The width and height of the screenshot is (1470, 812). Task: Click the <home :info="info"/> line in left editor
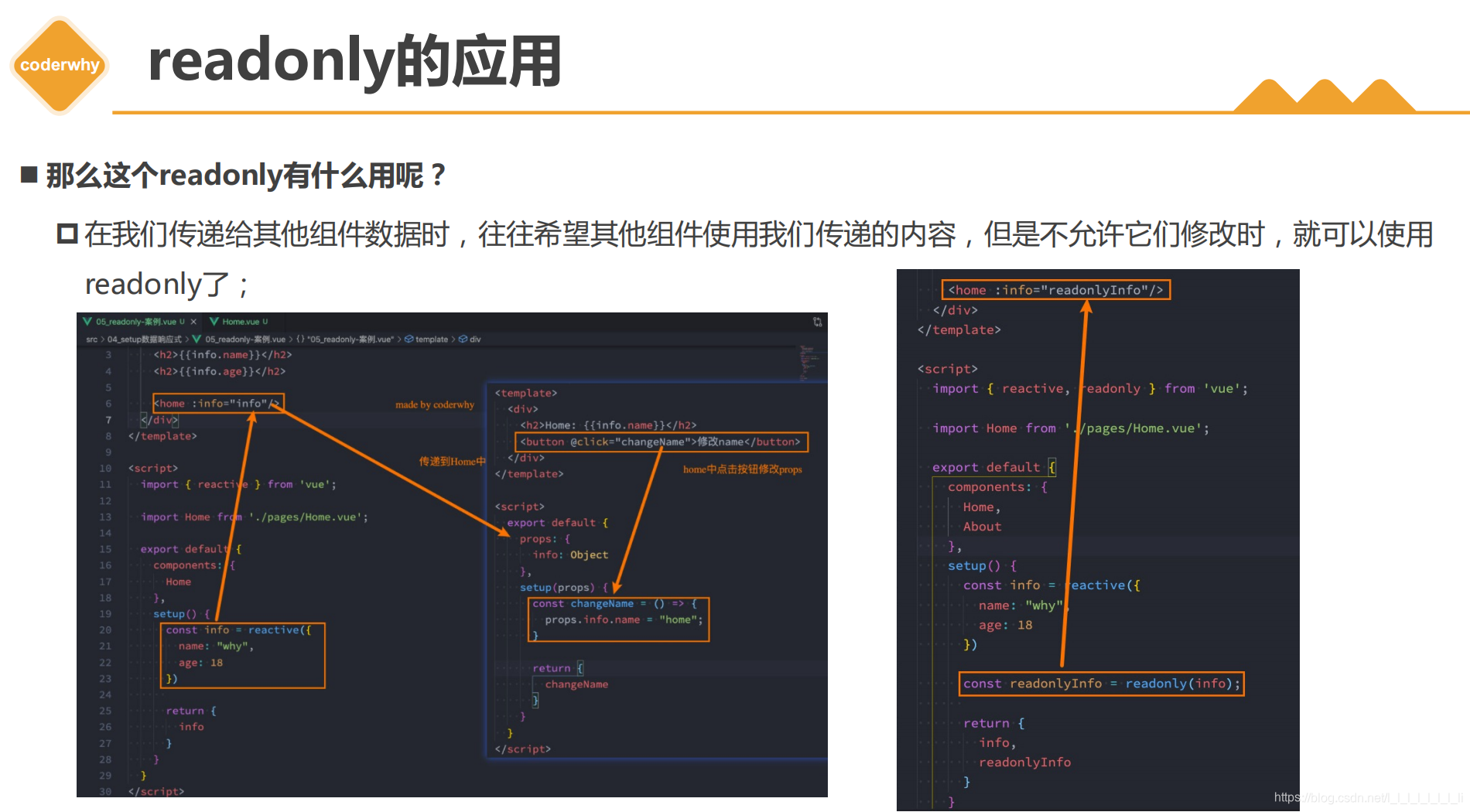217,404
